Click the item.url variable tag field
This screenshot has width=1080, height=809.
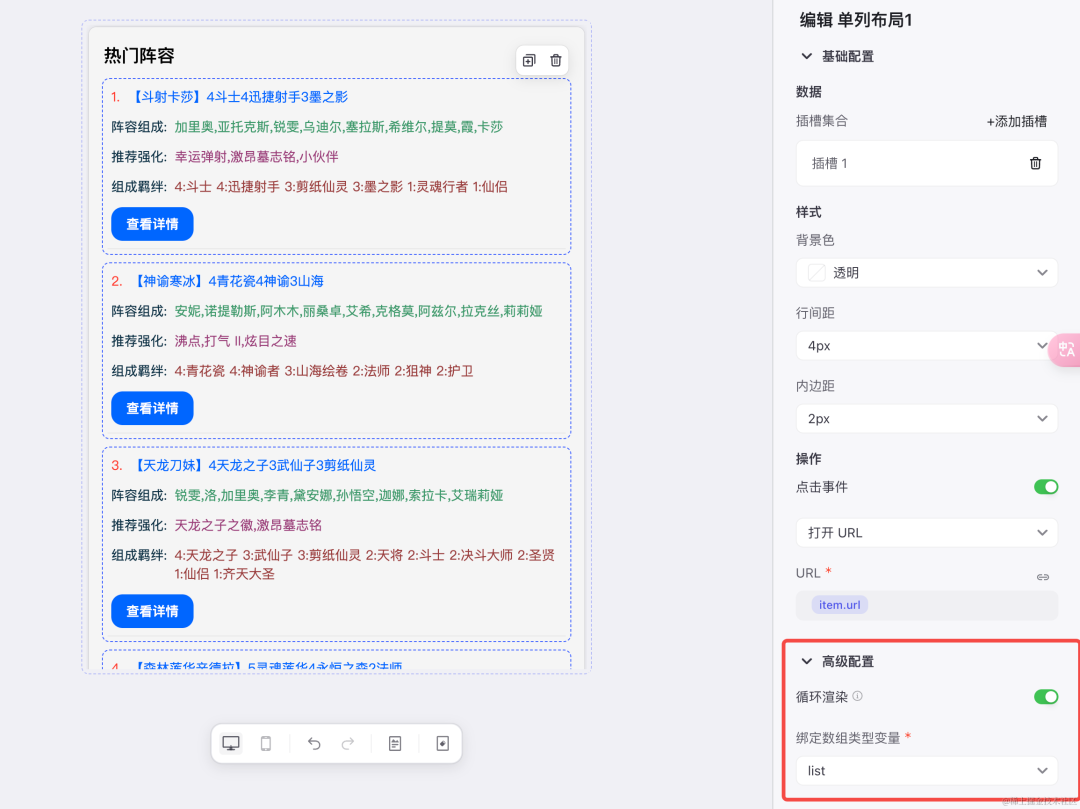(926, 605)
